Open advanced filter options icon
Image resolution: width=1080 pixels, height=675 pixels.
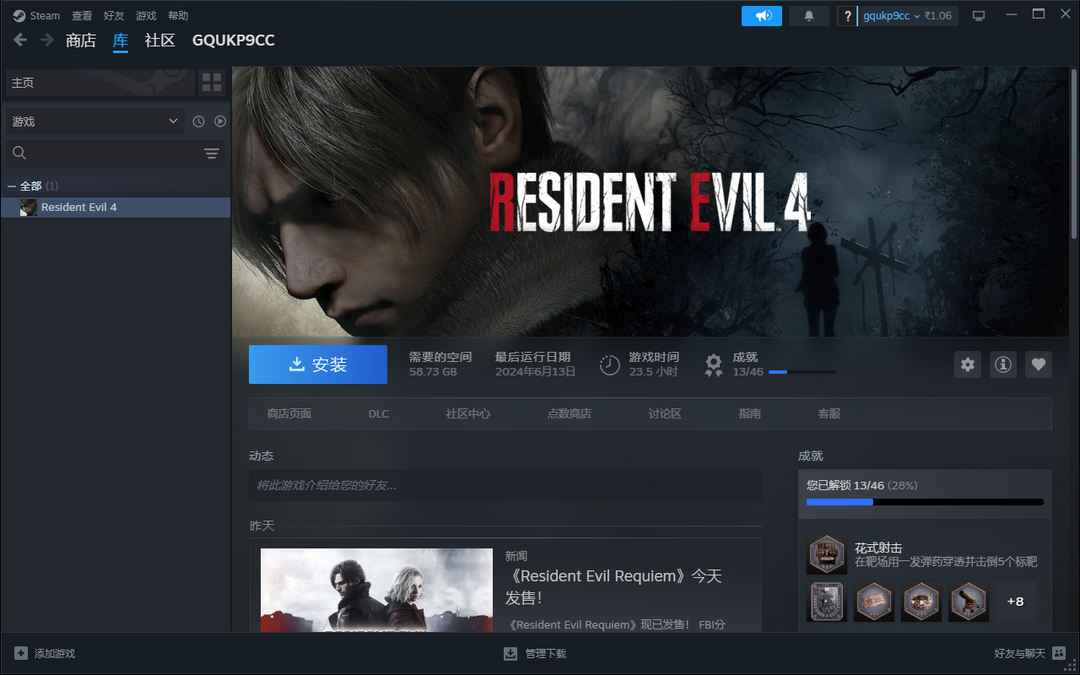pos(211,153)
